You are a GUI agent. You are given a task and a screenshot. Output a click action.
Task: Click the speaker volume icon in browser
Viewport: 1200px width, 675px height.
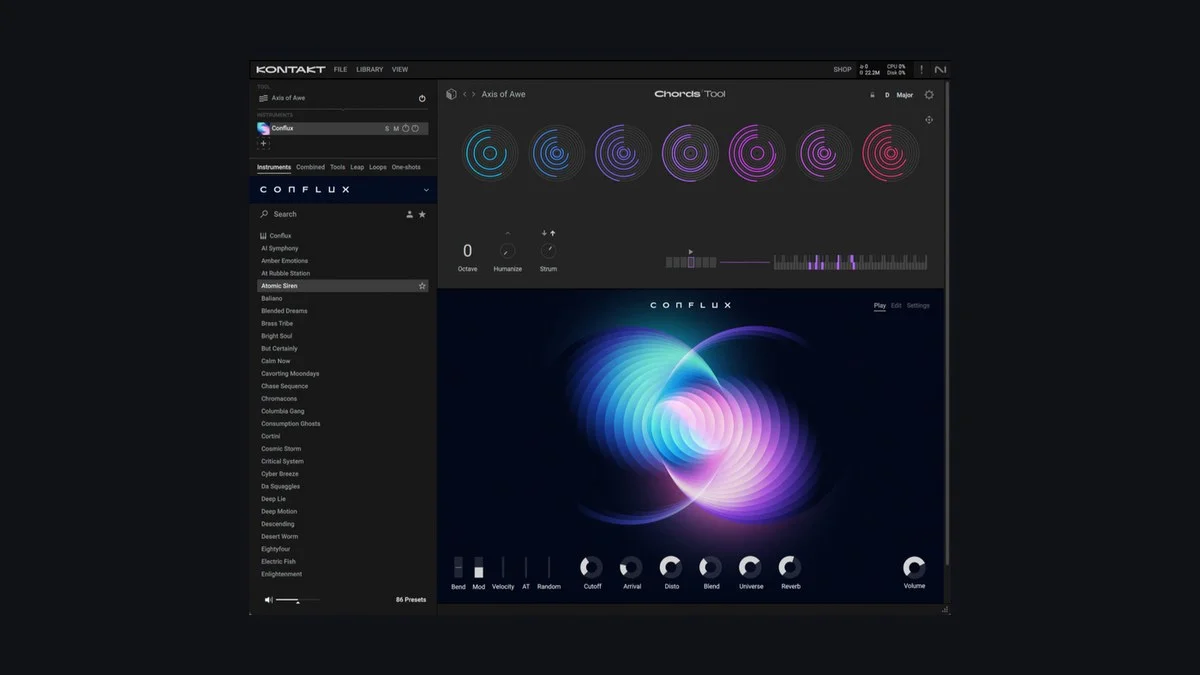[x=268, y=600]
